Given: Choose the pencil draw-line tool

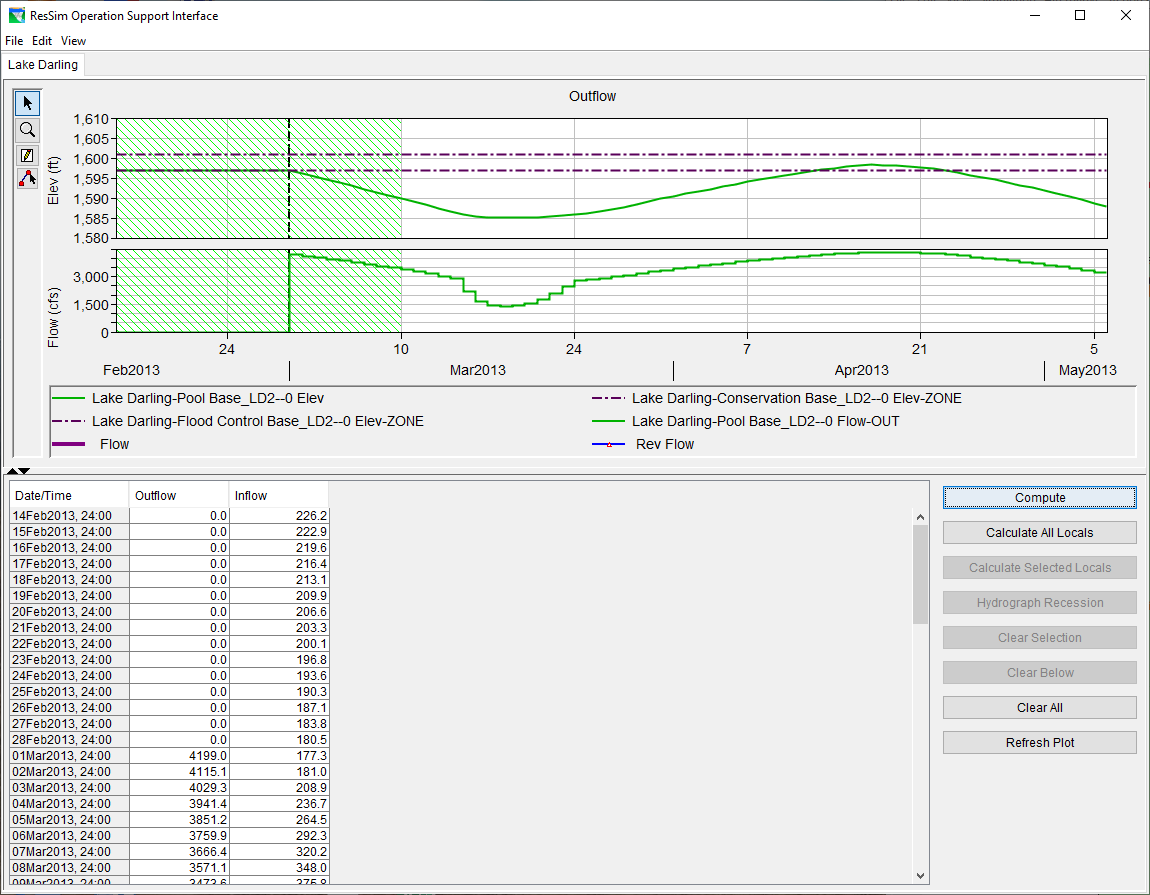Looking at the screenshot, I should tap(28, 155).
